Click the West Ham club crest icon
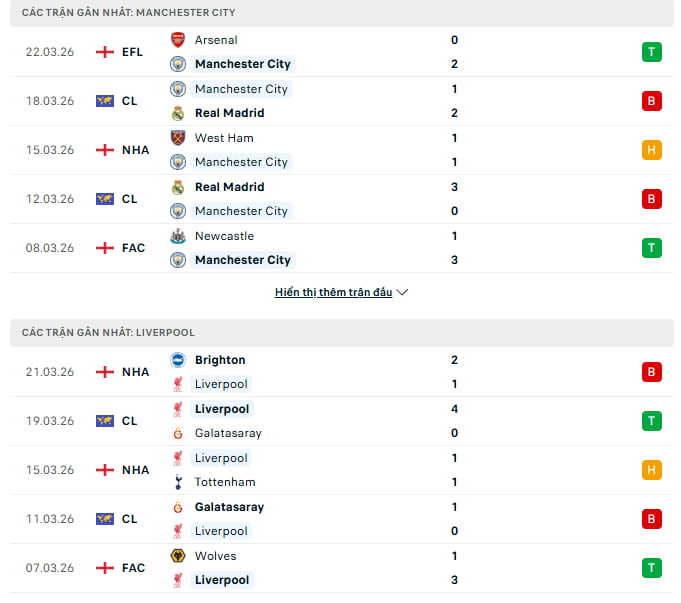This screenshot has height=603, width=681. coord(178,138)
